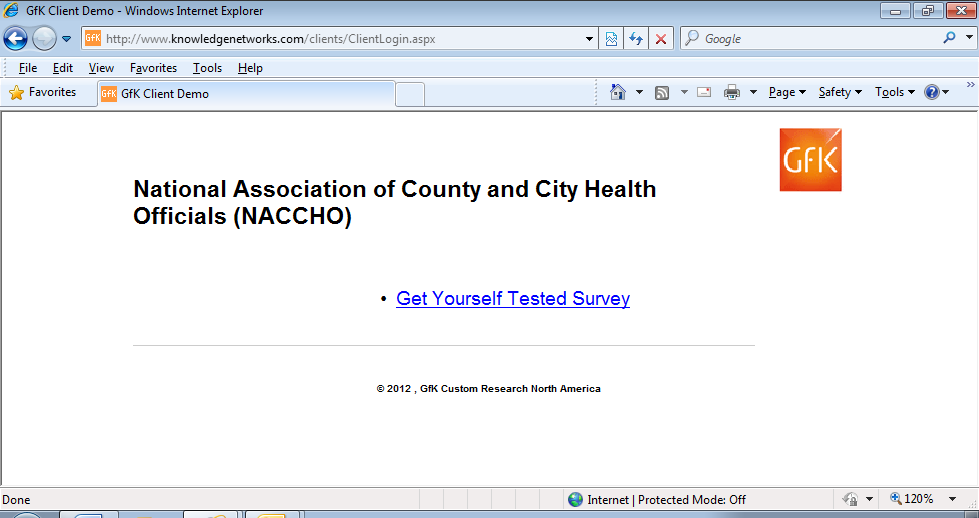
Task: Click the search magnifier button
Action: [949, 37]
